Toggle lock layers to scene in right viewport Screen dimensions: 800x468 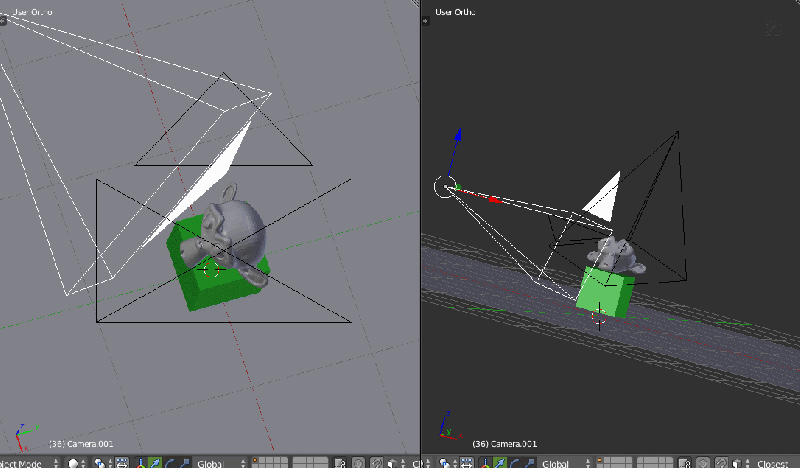click(x=684, y=463)
